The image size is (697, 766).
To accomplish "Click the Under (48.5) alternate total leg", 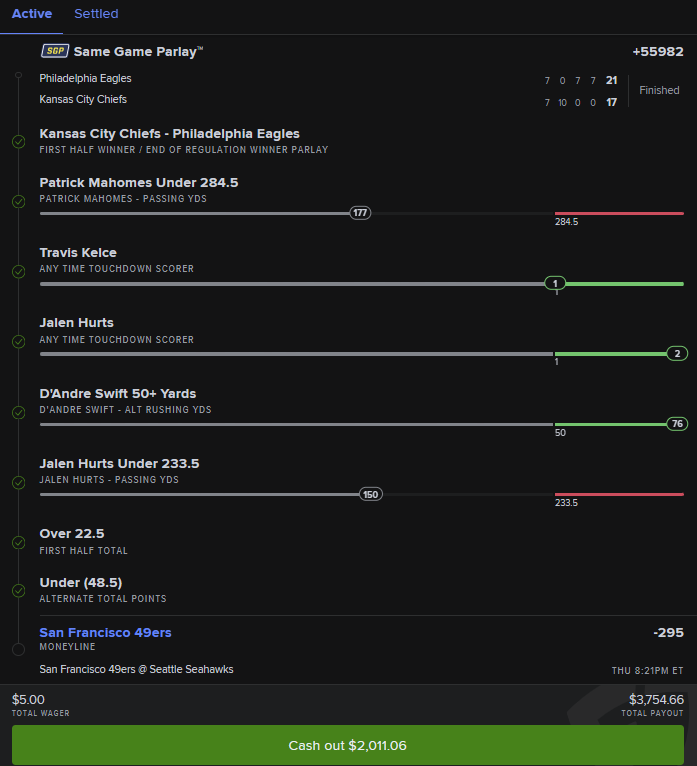I will (81, 583).
